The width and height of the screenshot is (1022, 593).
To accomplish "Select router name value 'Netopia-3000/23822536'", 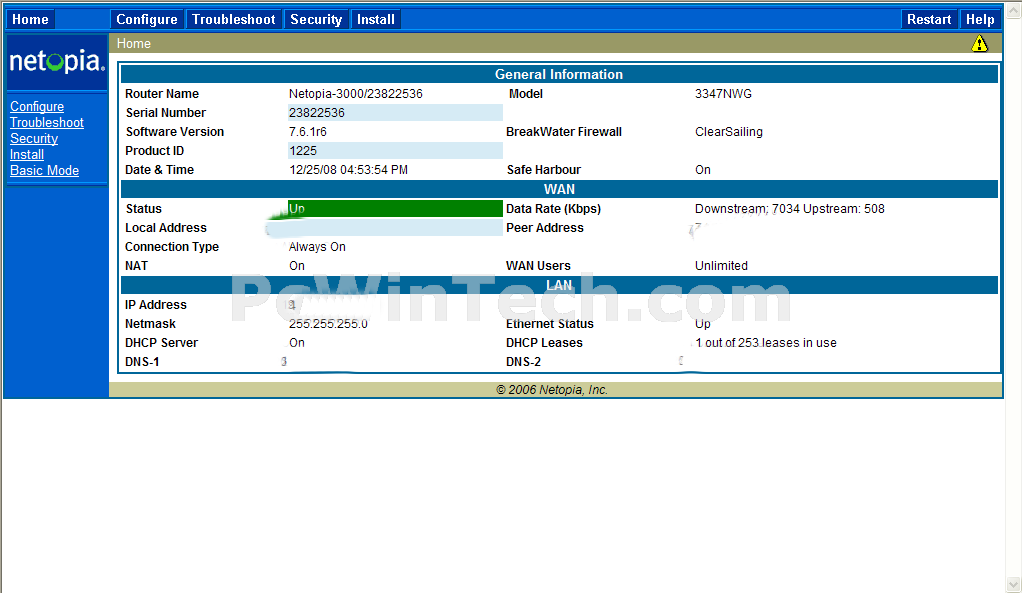I will tap(356, 94).
